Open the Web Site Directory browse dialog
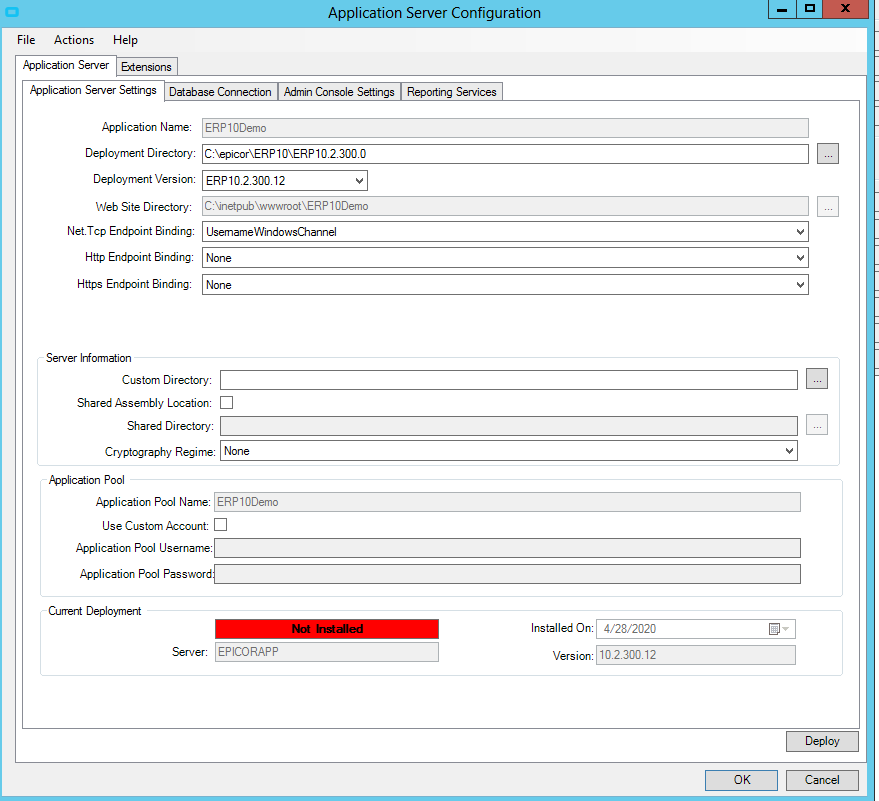This screenshot has height=801, width=879. tap(828, 206)
